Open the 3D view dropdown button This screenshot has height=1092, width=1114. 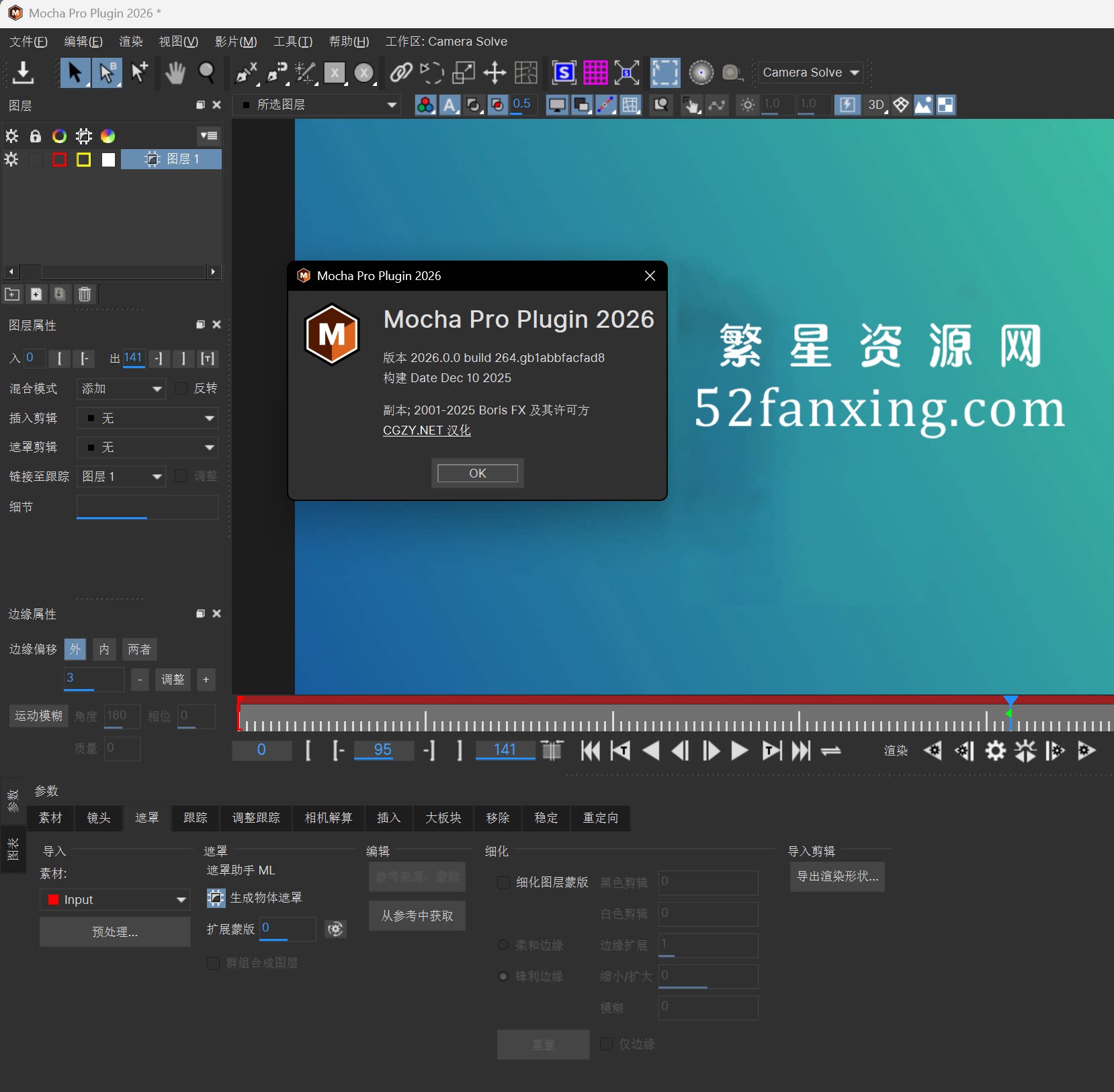pyautogui.click(x=877, y=105)
